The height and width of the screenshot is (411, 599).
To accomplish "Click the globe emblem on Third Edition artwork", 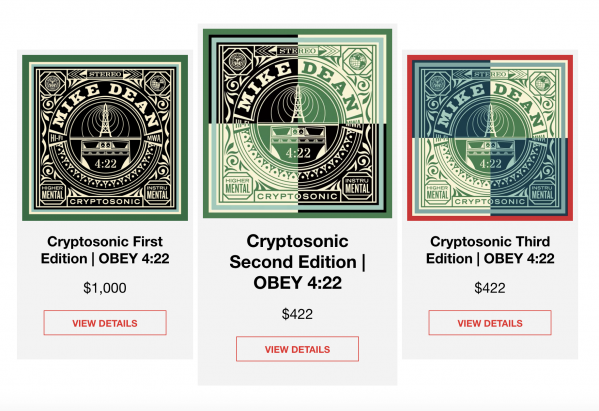I will (543, 83).
